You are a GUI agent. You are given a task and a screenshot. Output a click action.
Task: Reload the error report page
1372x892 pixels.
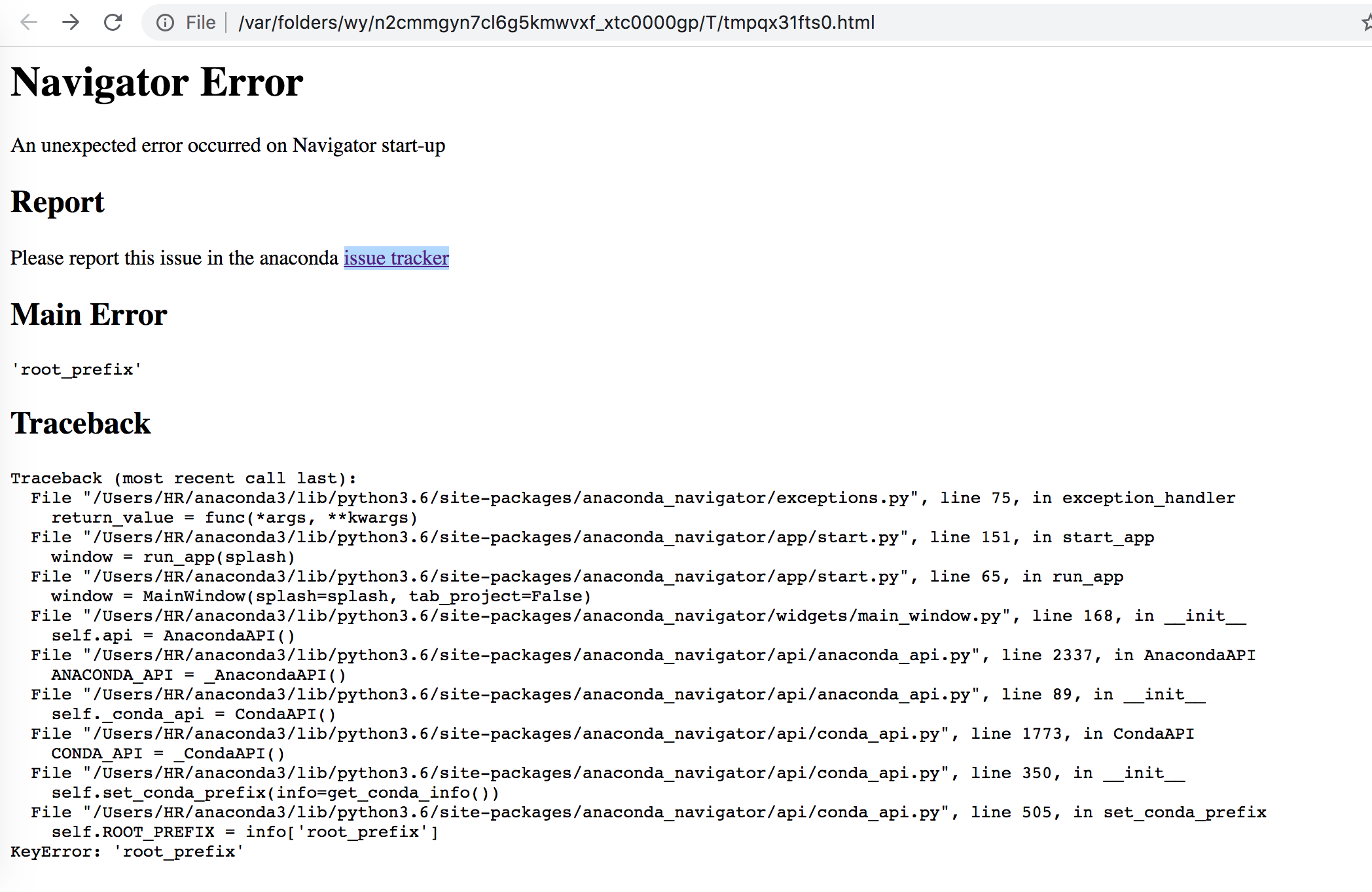pos(113,22)
